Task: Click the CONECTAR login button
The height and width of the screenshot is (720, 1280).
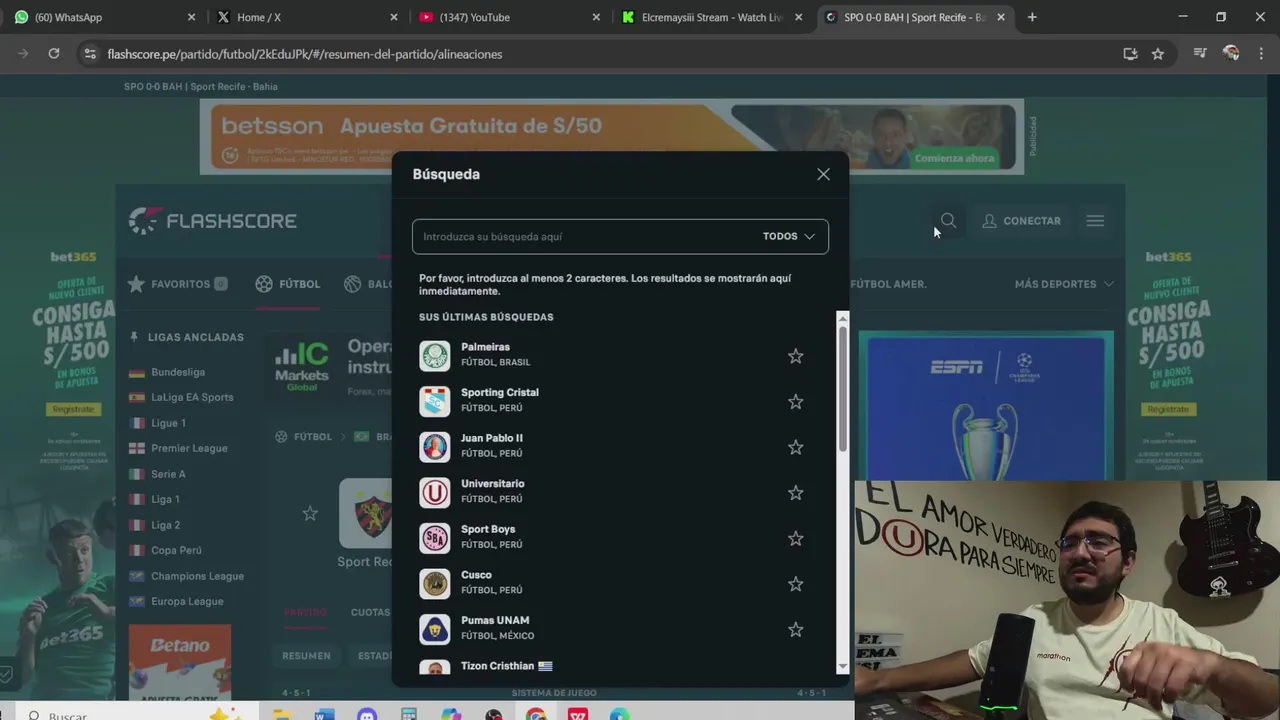Action: [1021, 221]
